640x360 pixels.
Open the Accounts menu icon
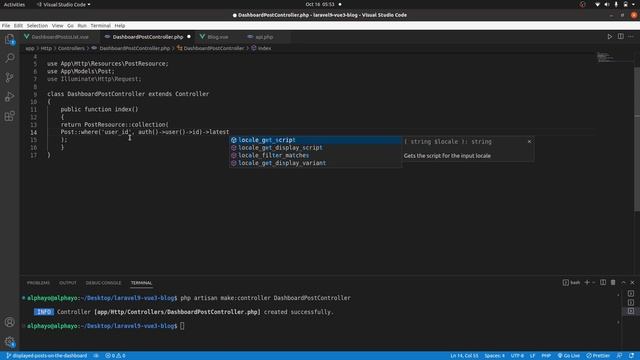[9, 322]
